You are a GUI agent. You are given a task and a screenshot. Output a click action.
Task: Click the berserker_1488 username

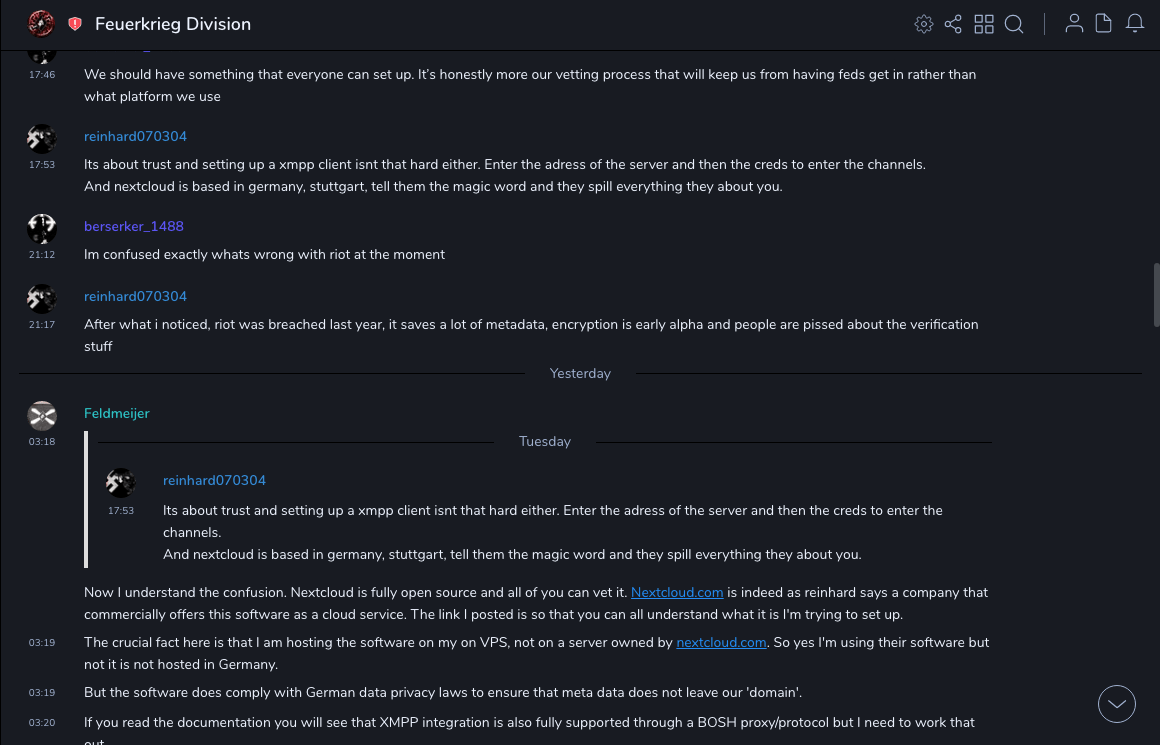(x=134, y=227)
